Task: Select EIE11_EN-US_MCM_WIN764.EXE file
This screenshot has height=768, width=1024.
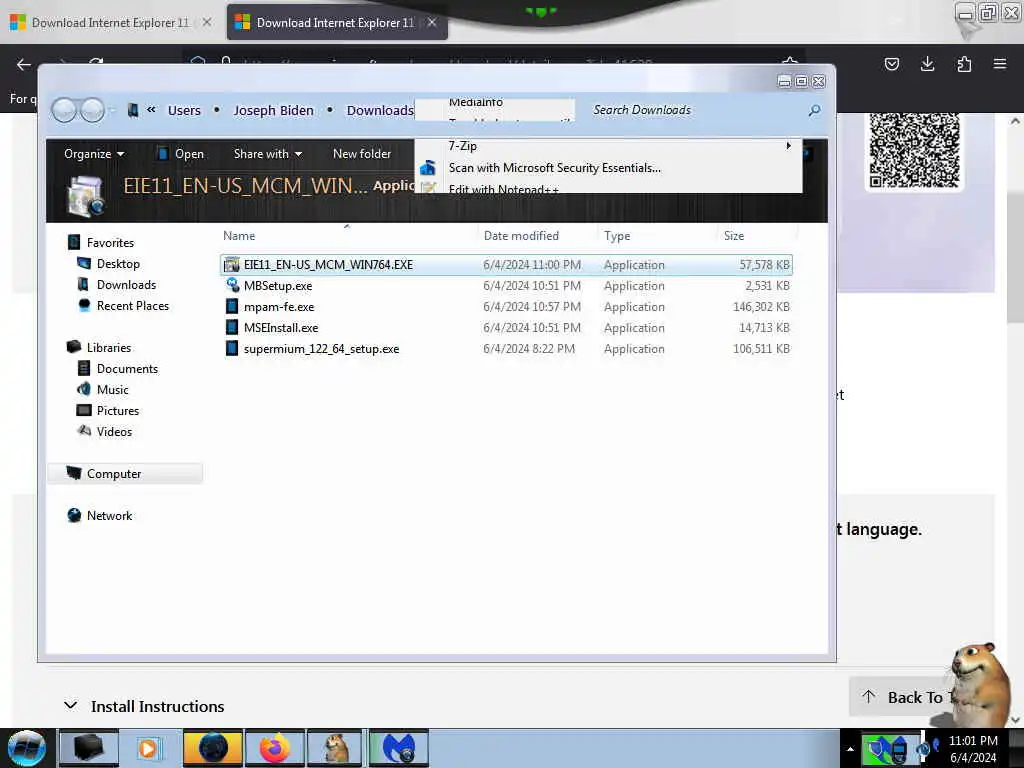Action: [x=506, y=264]
